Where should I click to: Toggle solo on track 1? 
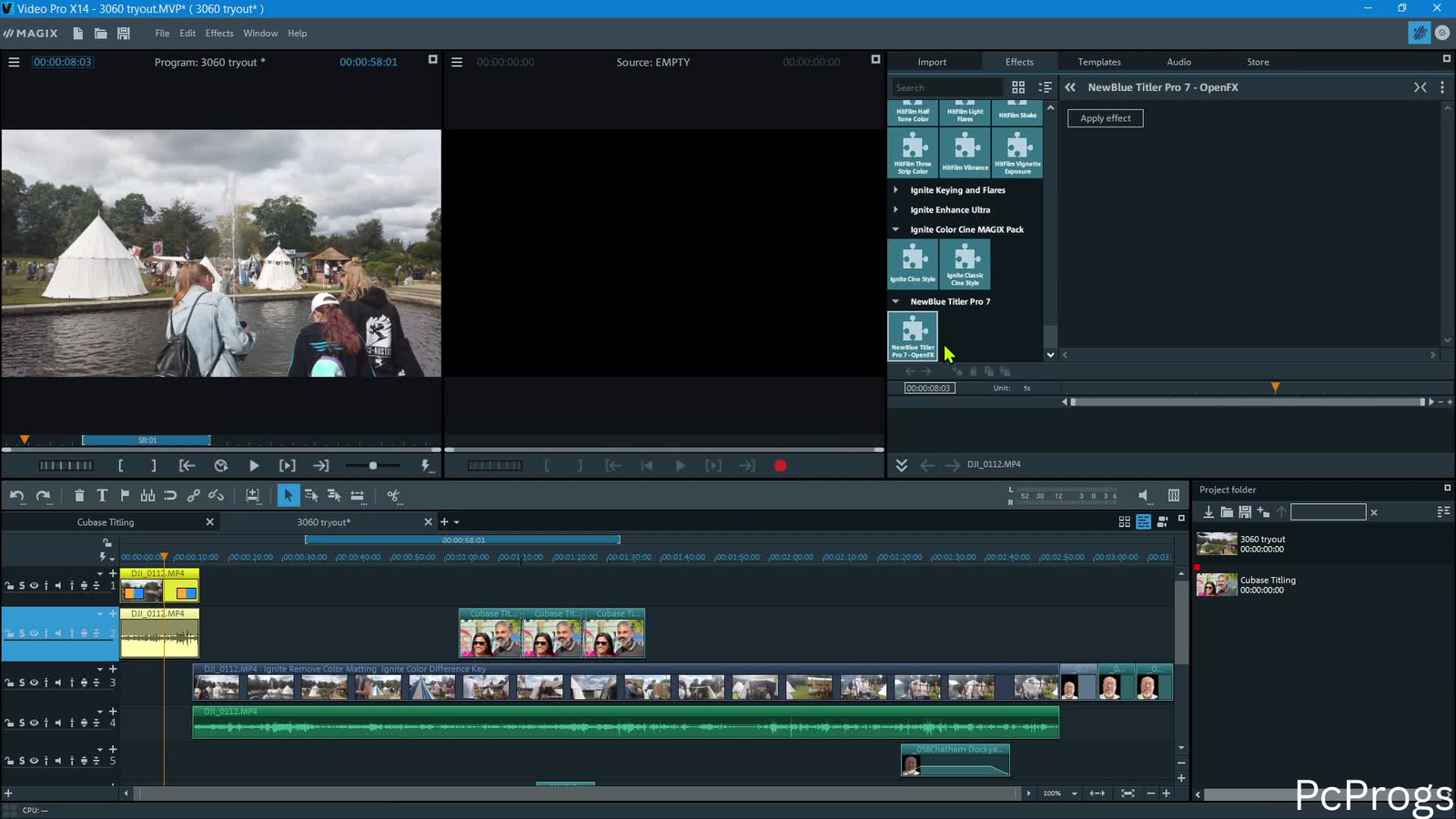22,585
